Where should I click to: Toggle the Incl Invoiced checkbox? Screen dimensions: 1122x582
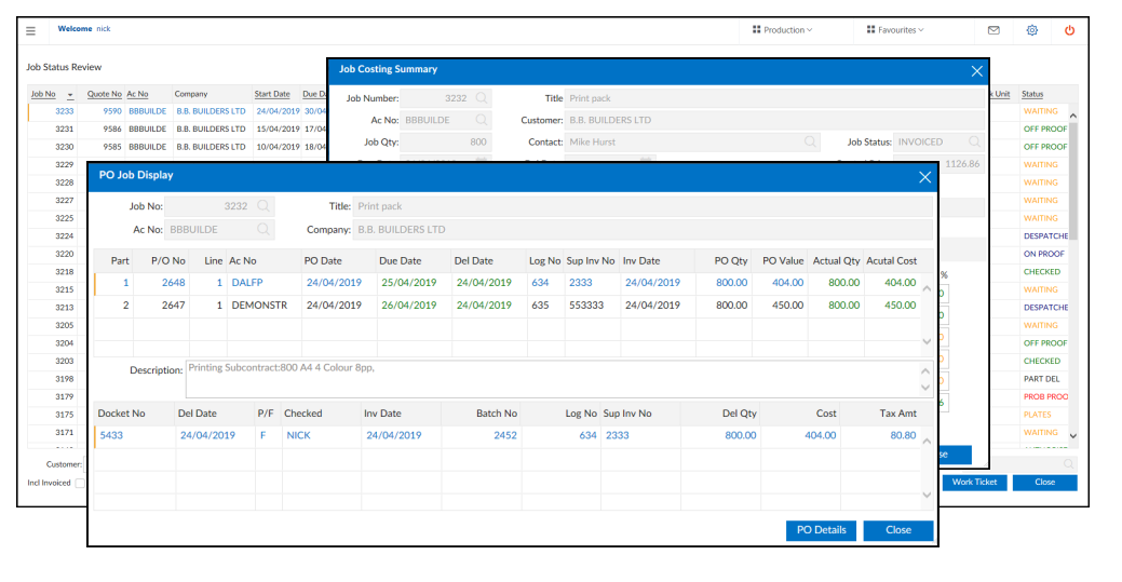(78, 482)
